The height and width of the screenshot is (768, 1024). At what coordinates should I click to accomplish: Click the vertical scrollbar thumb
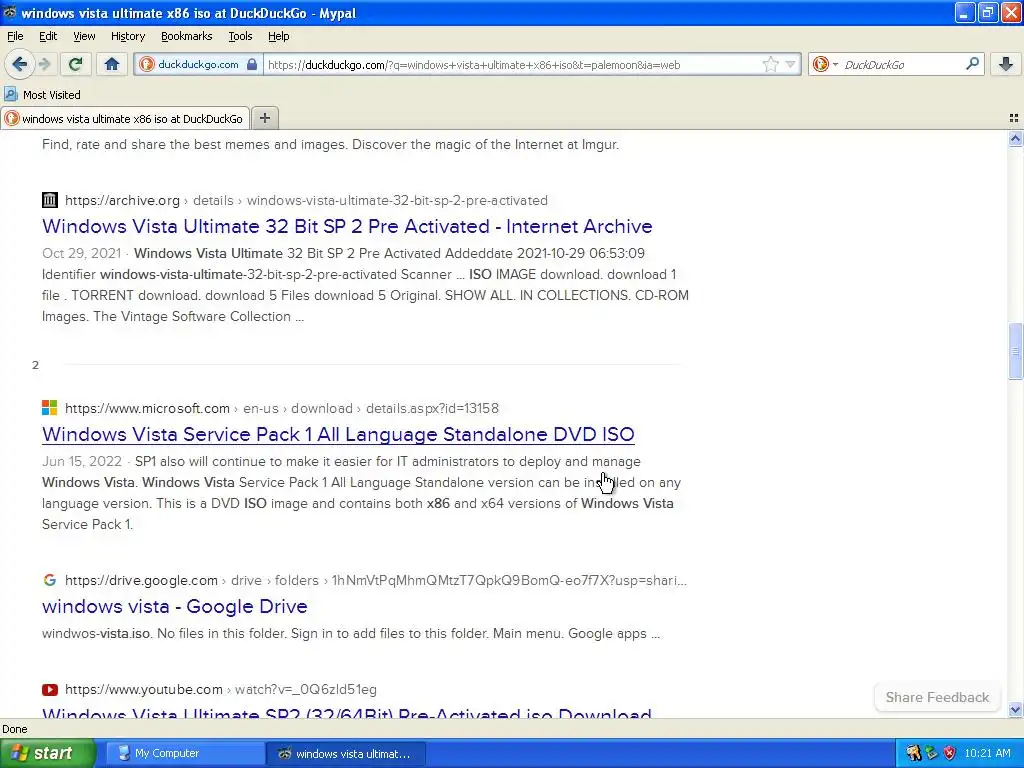(x=1015, y=351)
